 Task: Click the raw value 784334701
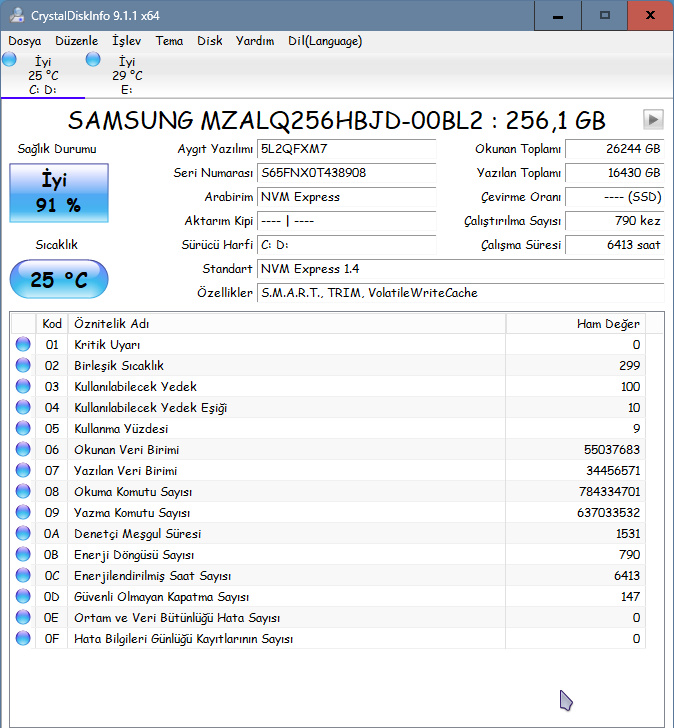coord(609,492)
